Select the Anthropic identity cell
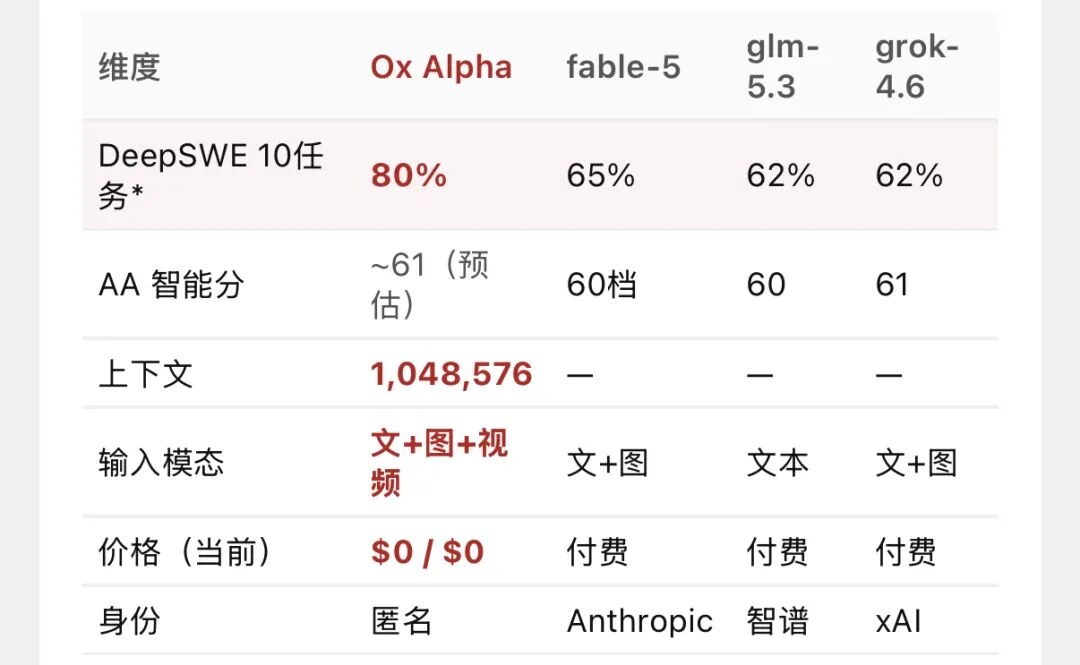 (639, 622)
